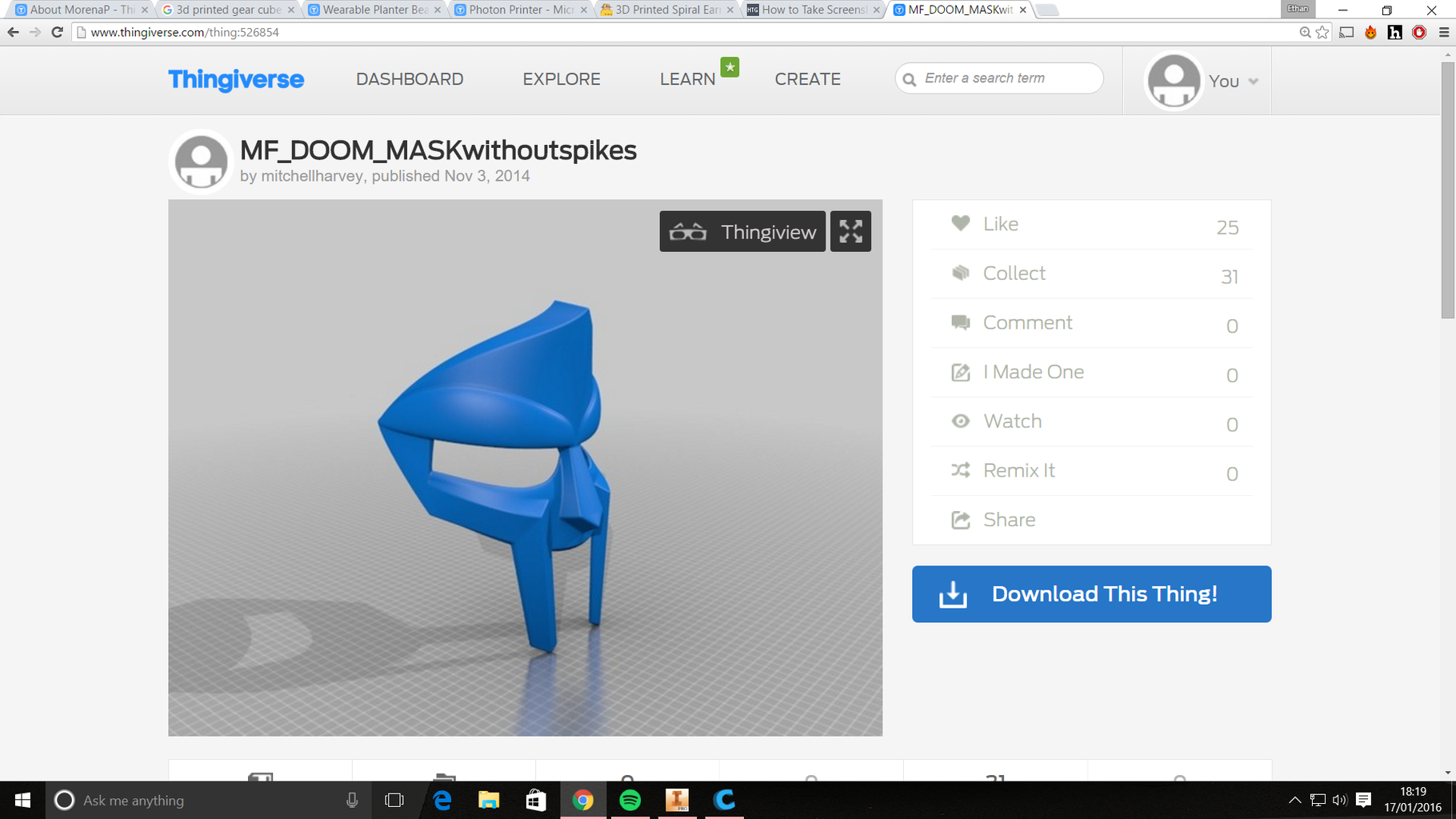Share the thing using the Share icon

960,519
